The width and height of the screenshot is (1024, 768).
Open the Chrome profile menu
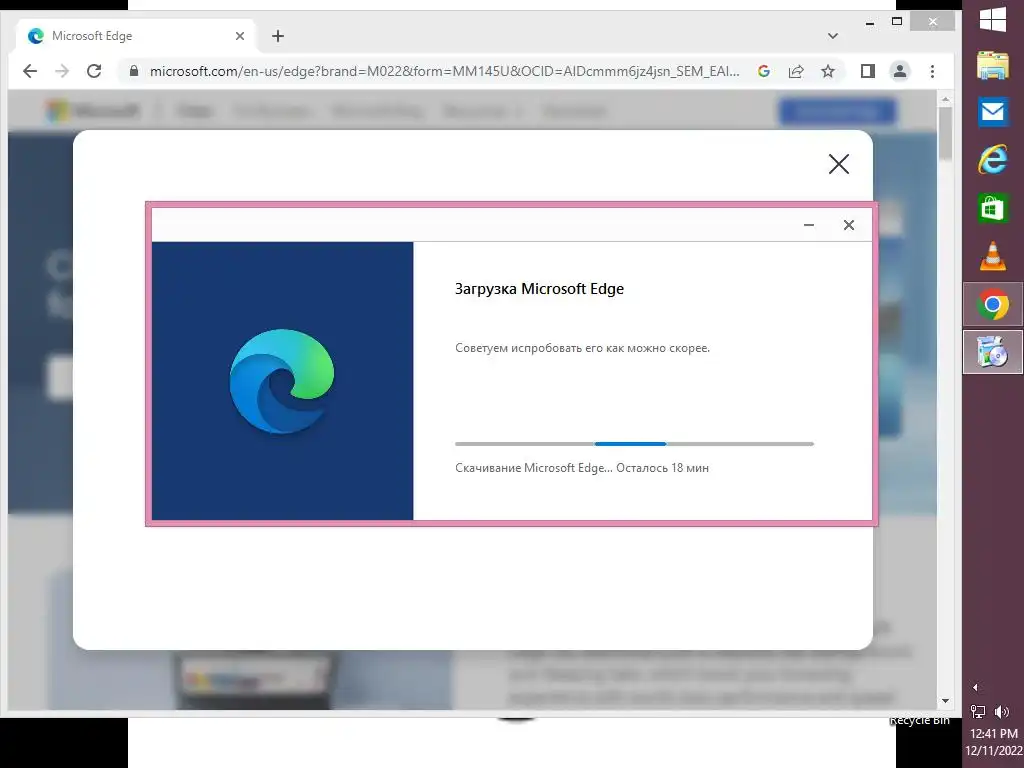900,71
